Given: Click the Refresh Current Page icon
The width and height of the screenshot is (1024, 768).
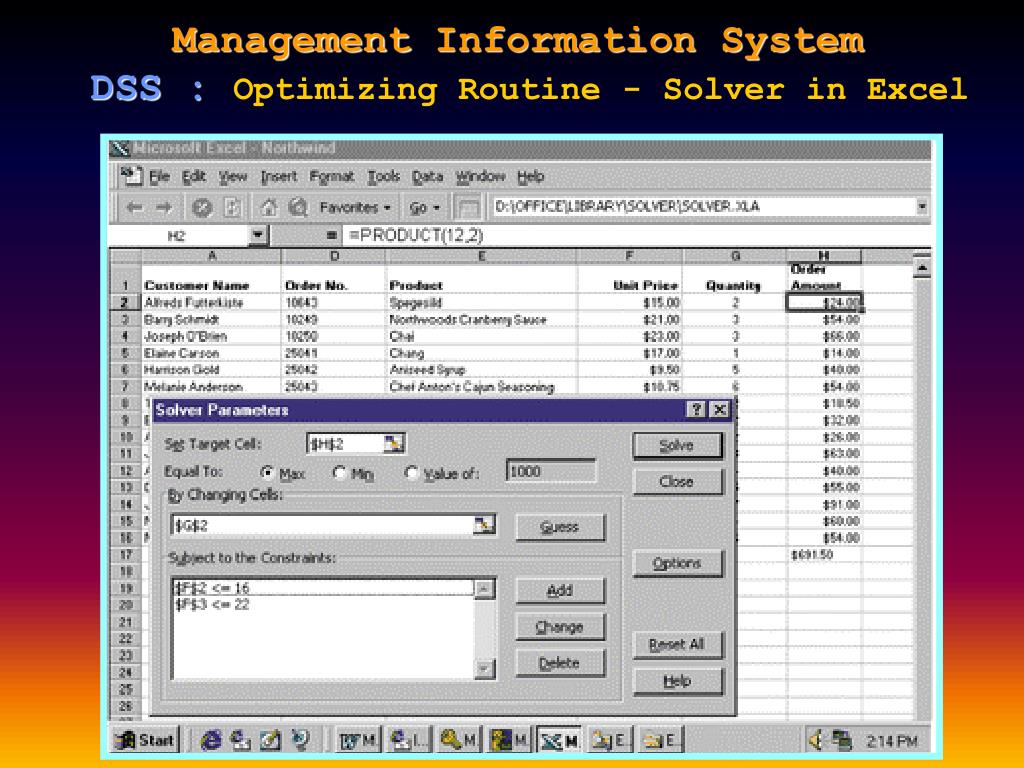Looking at the screenshot, I should (x=232, y=208).
